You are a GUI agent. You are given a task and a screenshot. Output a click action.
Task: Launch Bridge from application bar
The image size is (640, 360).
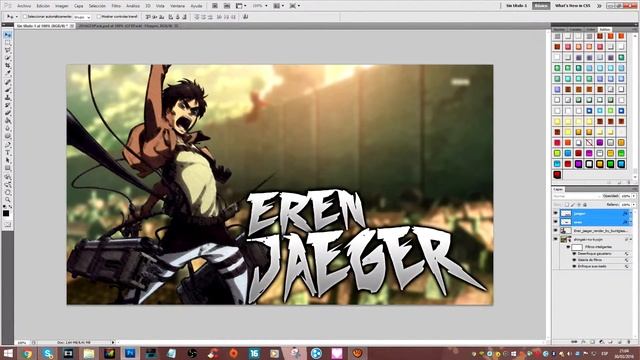tap(215, 6)
